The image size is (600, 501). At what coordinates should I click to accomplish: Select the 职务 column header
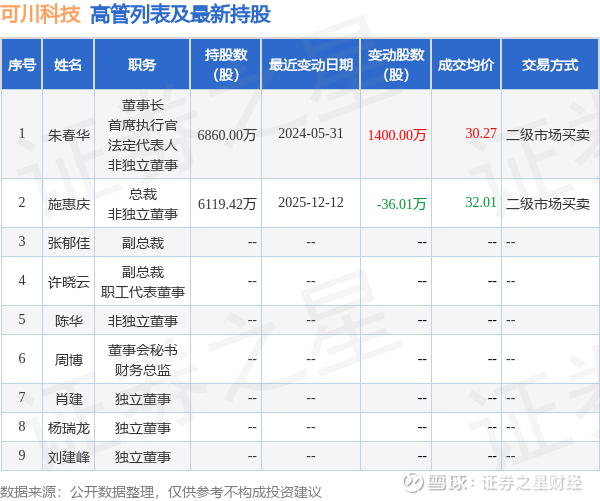point(142,65)
